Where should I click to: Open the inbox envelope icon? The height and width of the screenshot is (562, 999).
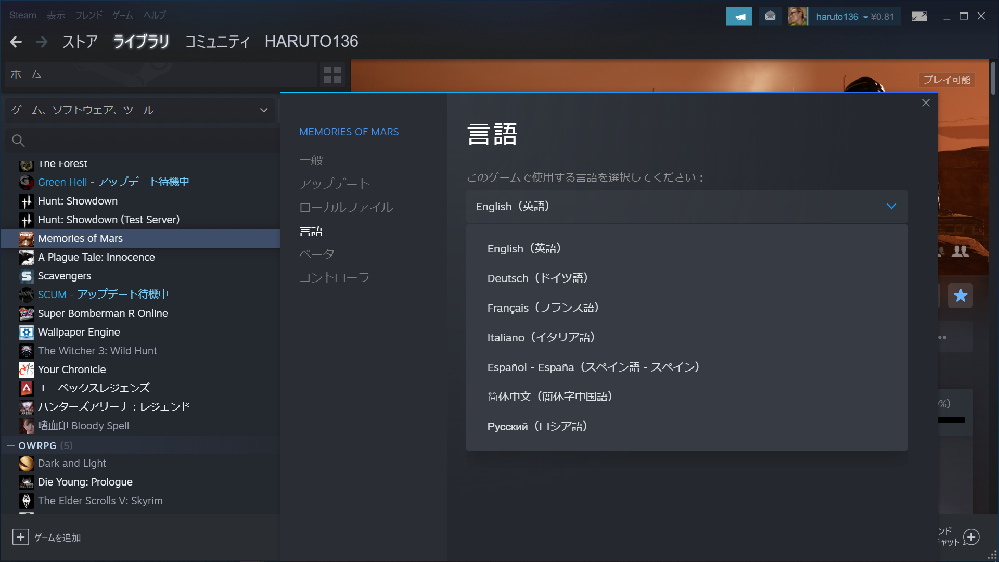point(770,17)
